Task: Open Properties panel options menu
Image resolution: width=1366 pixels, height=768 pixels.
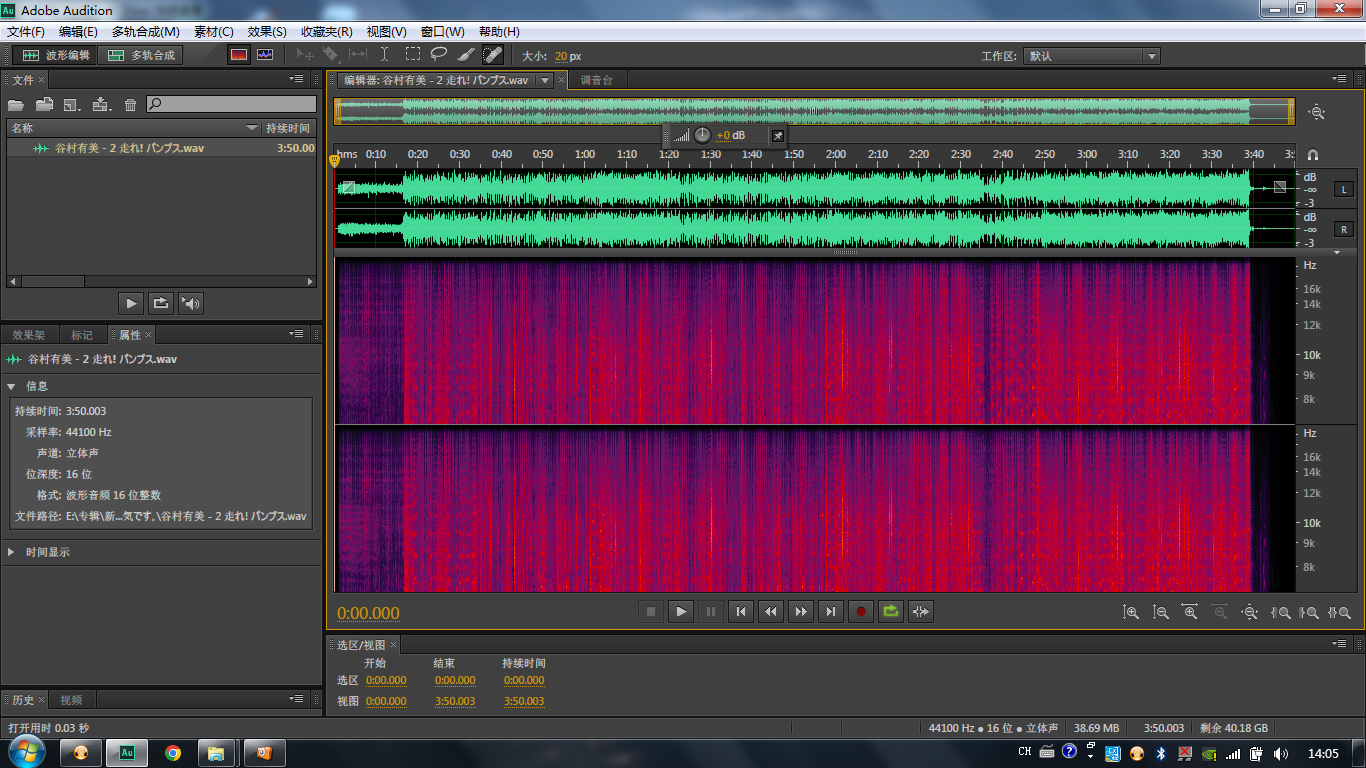Action: click(x=297, y=334)
